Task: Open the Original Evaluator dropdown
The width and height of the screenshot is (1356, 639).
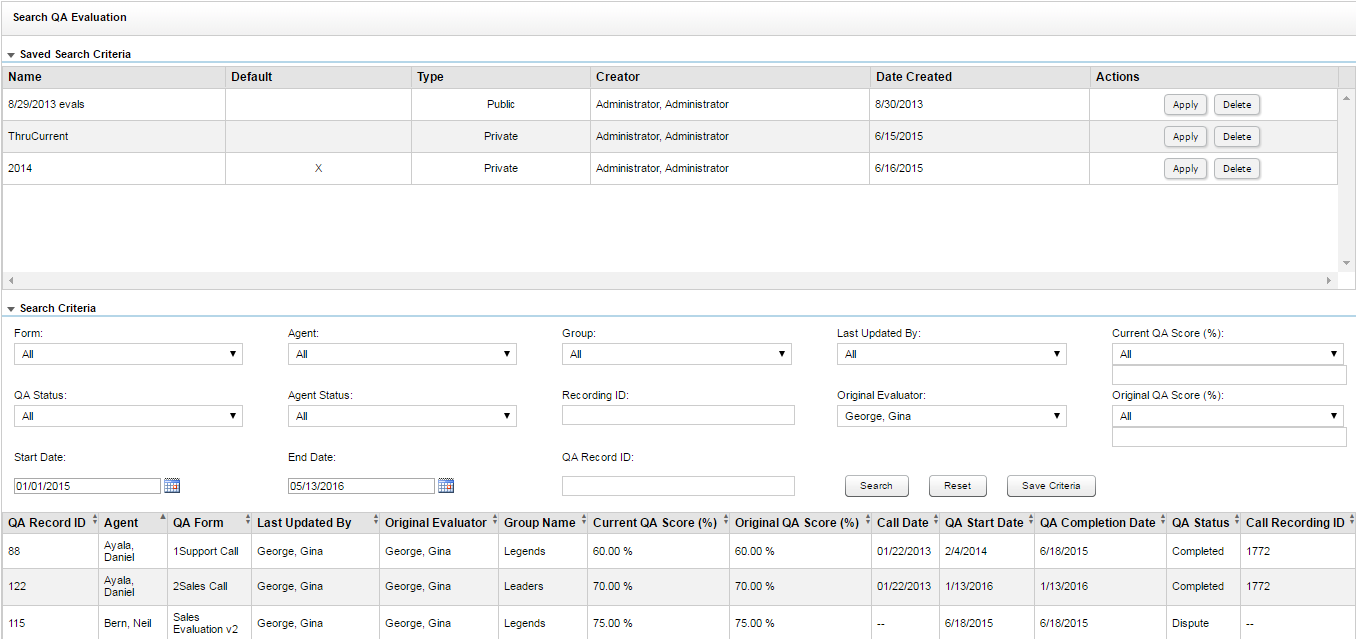Action: [x=951, y=416]
